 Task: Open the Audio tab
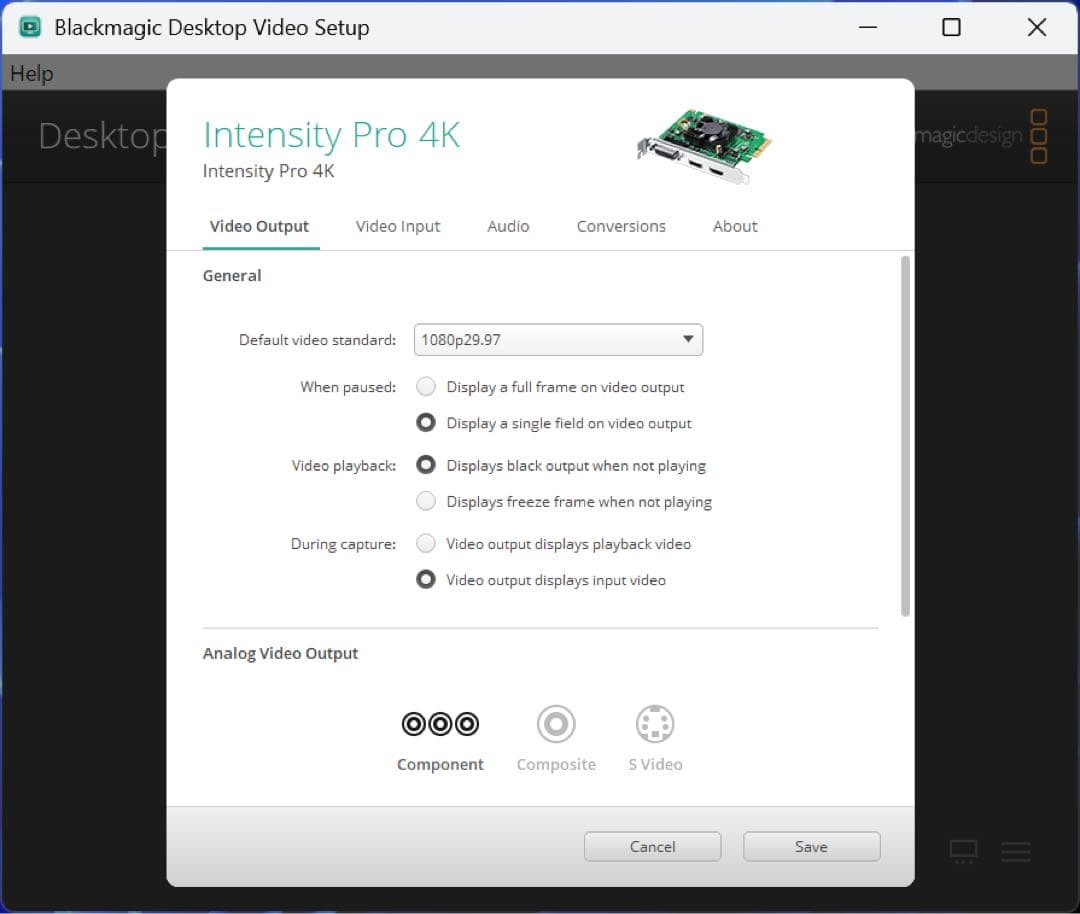point(508,226)
